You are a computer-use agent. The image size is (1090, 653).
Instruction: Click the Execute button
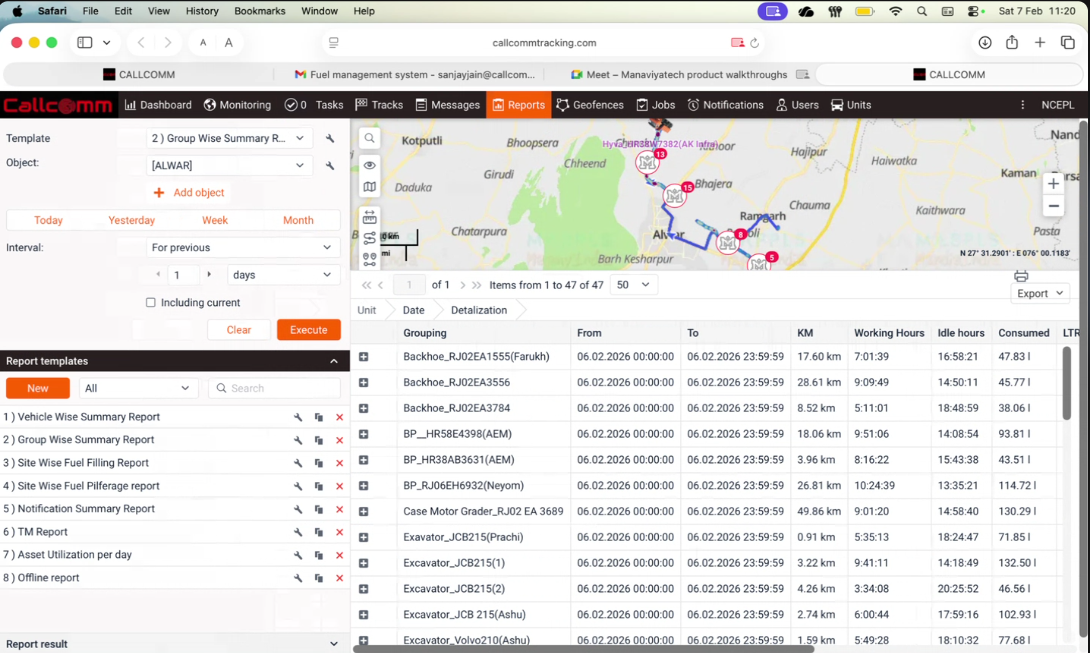coord(308,329)
